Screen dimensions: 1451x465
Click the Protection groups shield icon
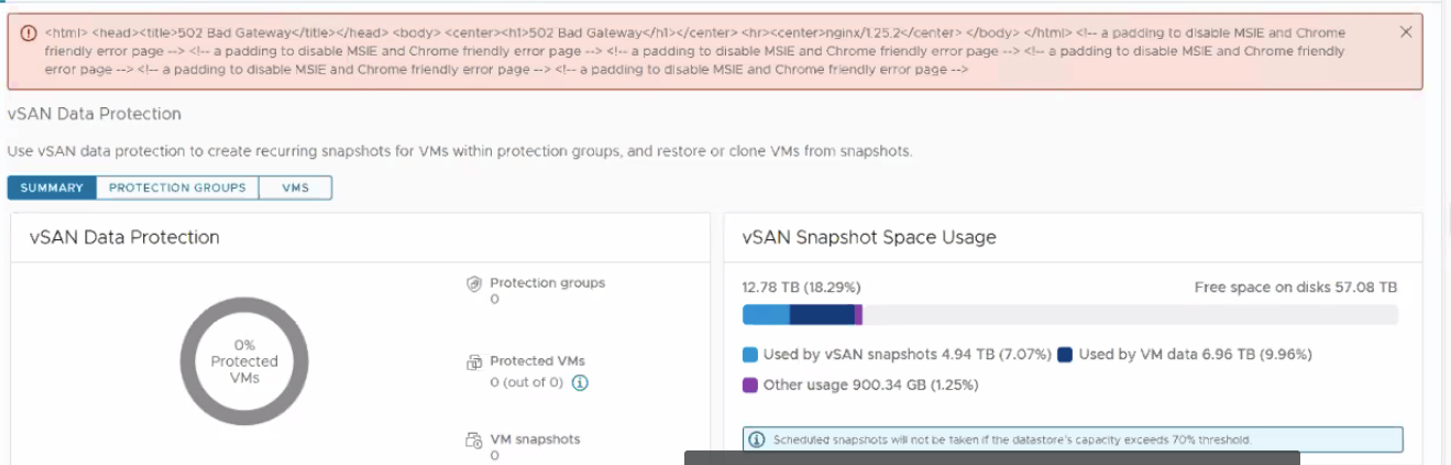[x=475, y=284]
